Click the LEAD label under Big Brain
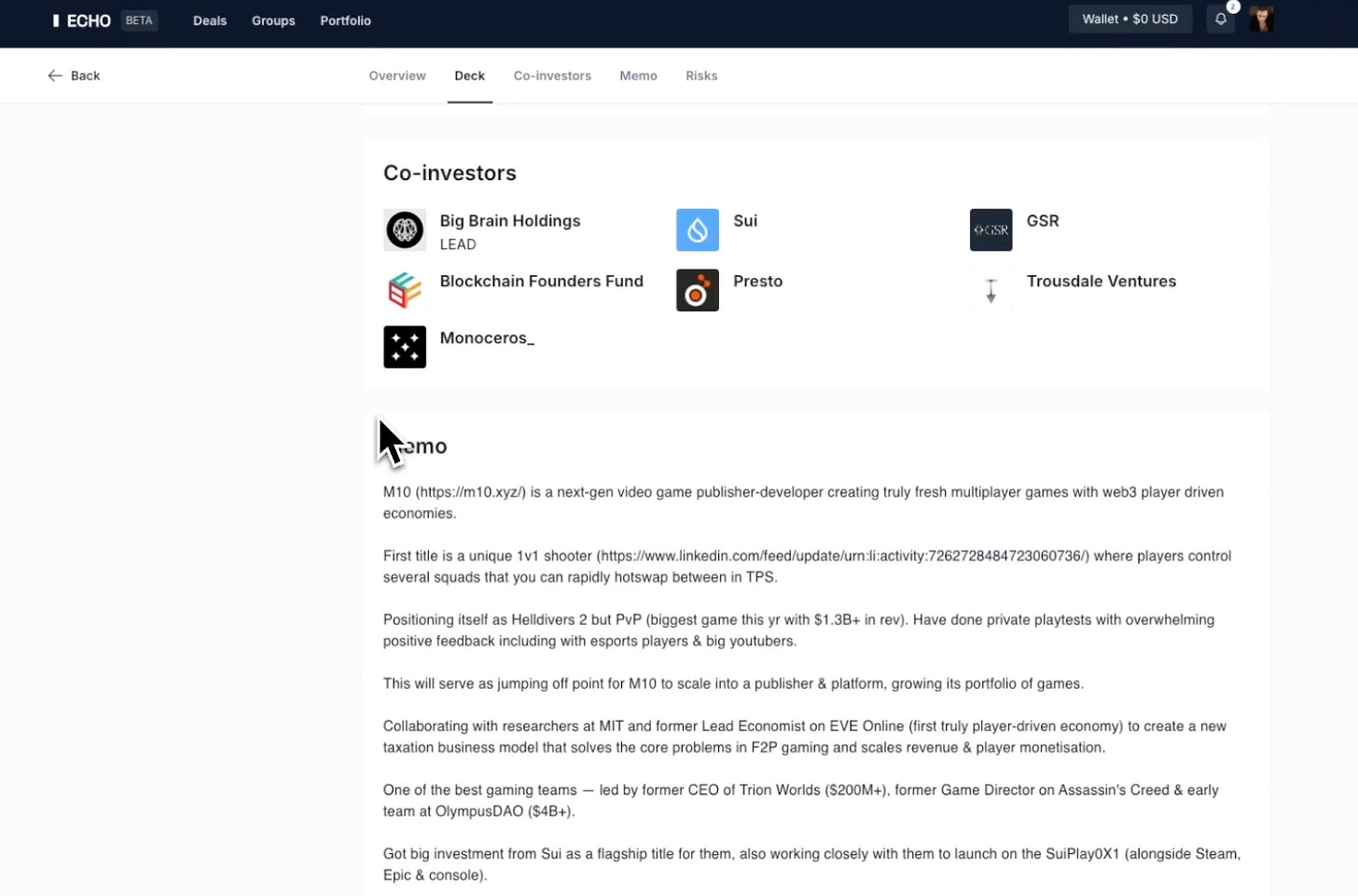This screenshot has height=896, width=1358. (458, 244)
